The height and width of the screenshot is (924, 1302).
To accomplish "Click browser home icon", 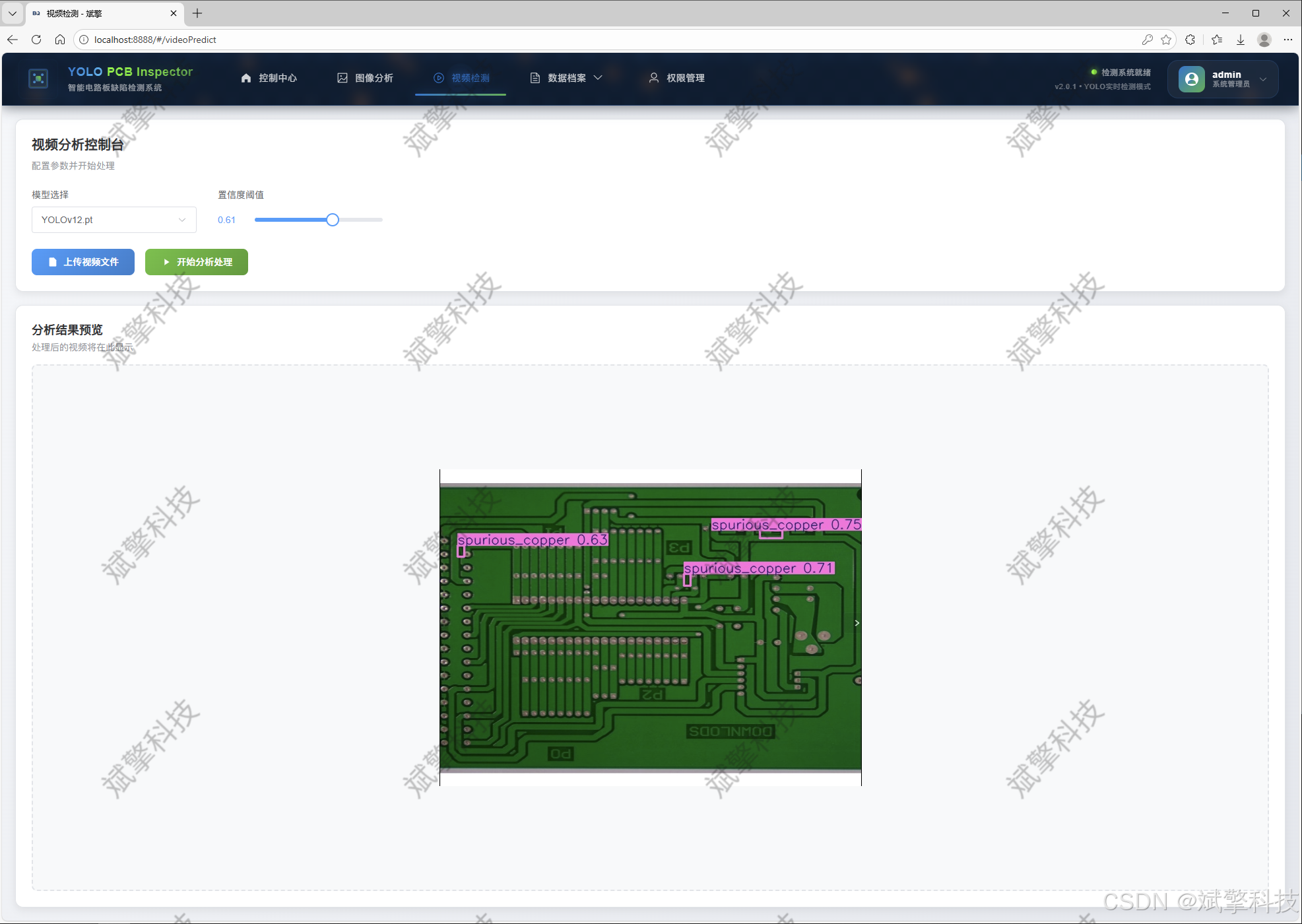I will [60, 40].
